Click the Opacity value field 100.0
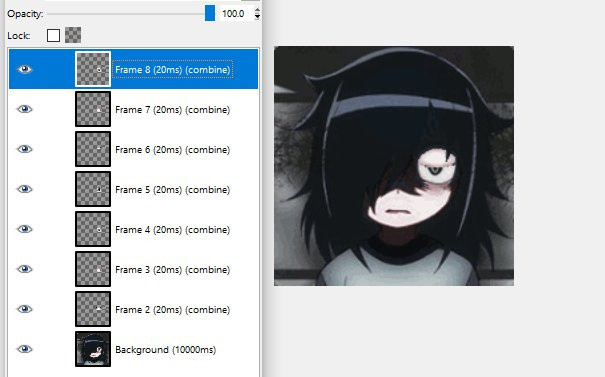Screen dimensions: 605x377 point(236,14)
